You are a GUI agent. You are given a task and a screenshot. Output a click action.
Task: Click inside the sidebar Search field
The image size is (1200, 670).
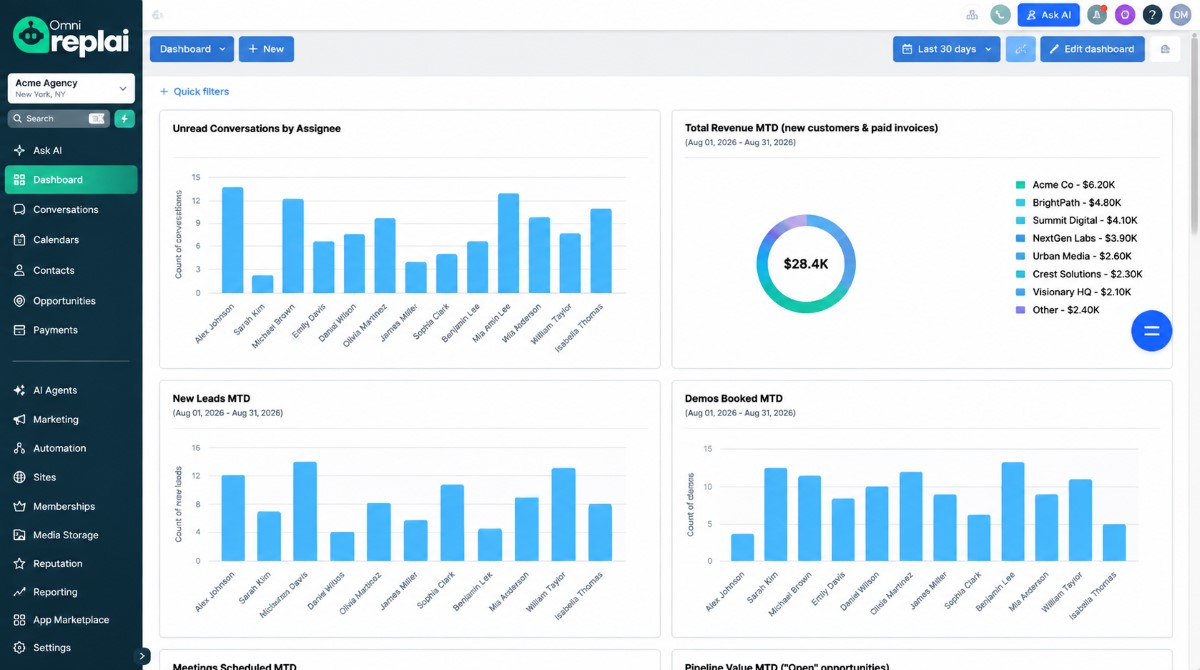[x=58, y=118]
